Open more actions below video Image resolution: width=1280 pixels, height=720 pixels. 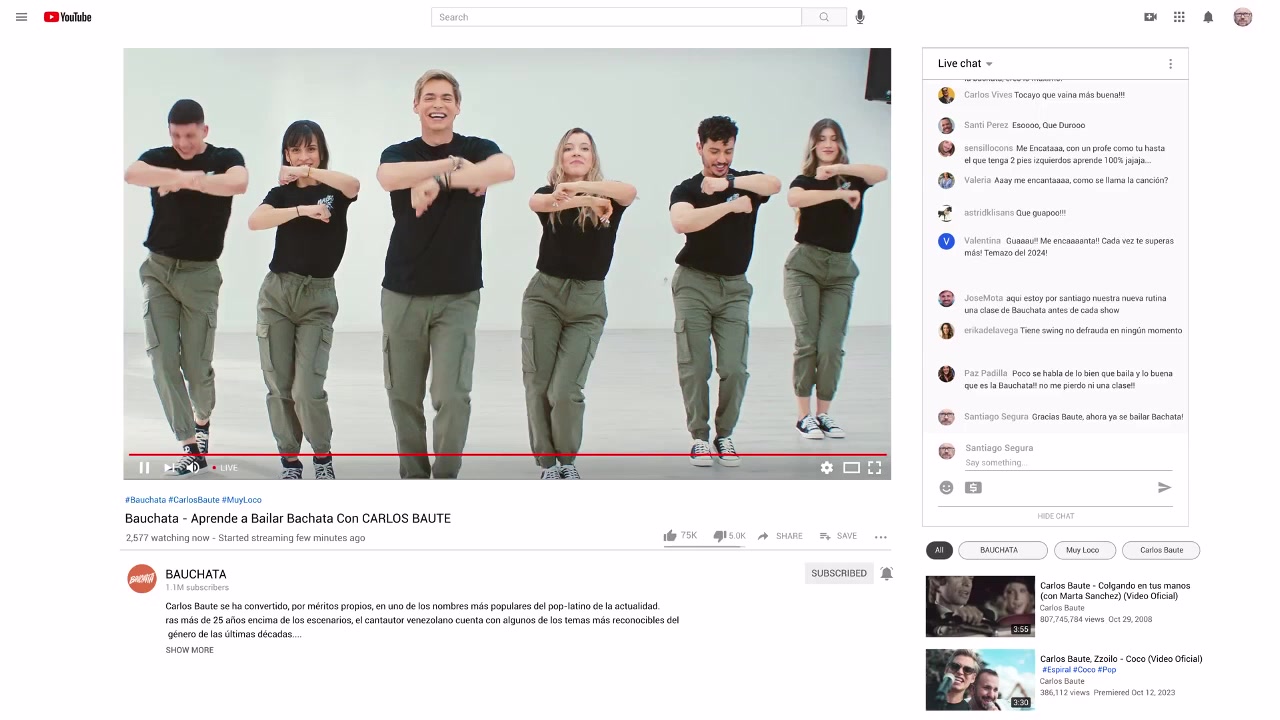coord(881,537)
